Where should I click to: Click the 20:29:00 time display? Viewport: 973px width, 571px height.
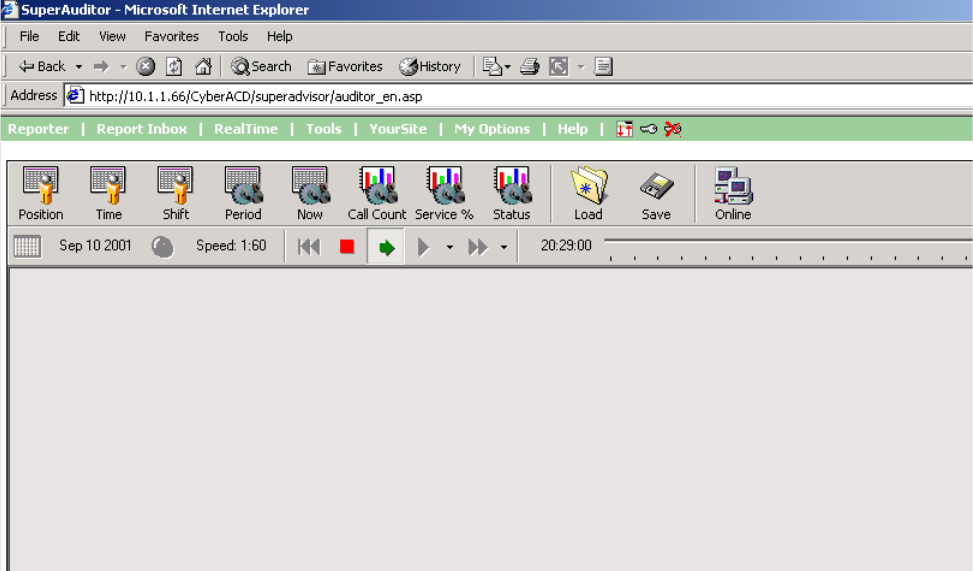tap(566, 245)
